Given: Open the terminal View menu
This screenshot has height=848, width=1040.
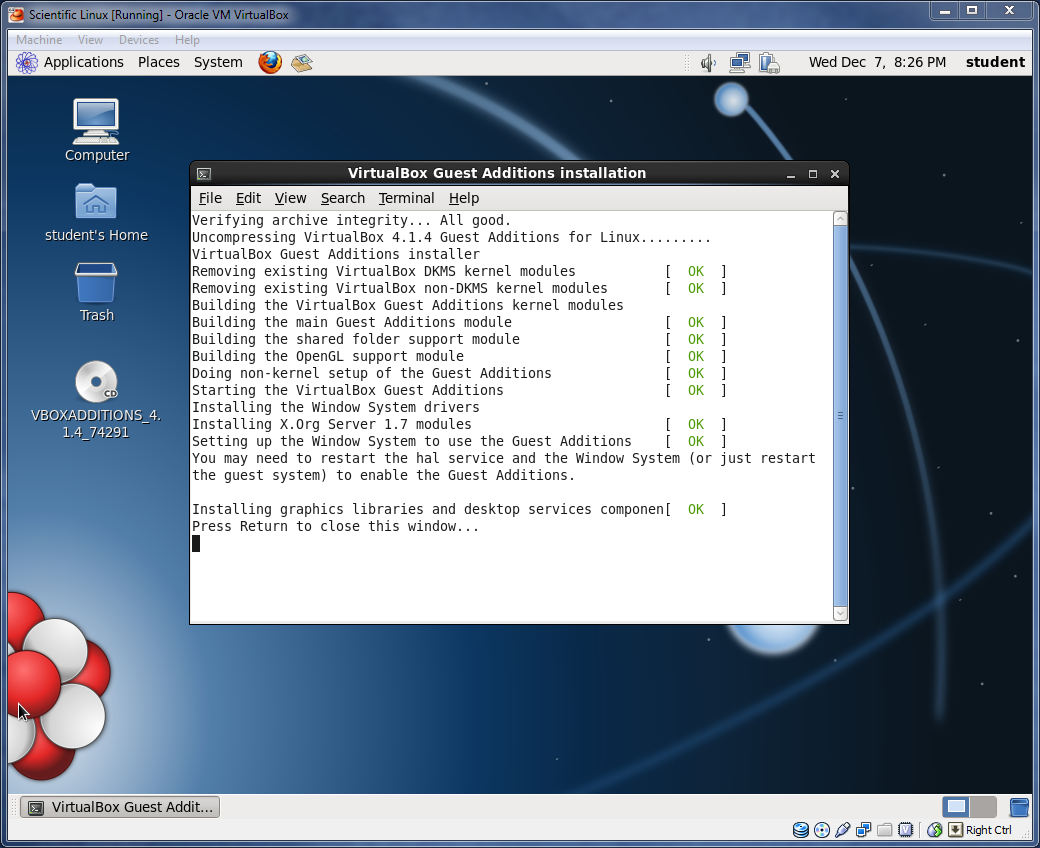Looking at the screenshot, I should 291,198.
